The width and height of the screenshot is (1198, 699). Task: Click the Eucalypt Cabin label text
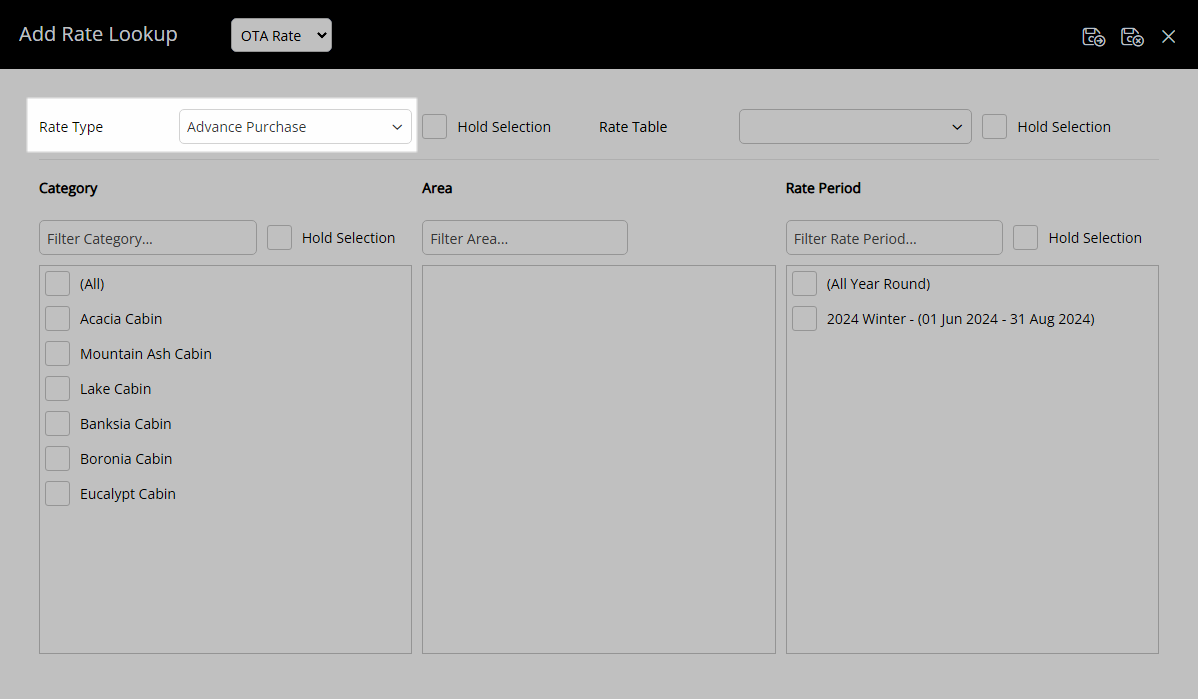coord(128,494)
